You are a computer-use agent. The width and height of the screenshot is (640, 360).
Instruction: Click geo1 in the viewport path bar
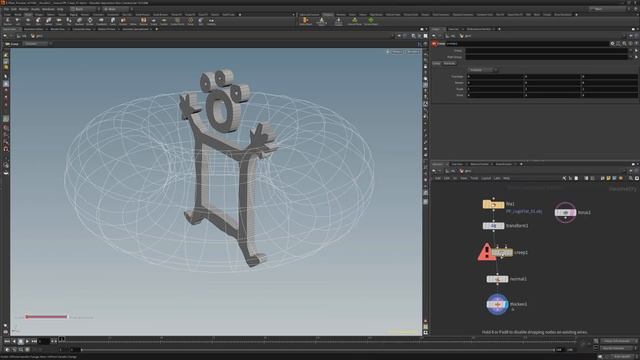(37, 36)
